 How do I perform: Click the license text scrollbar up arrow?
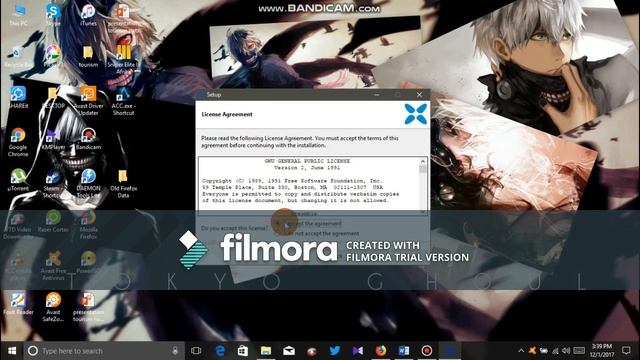pyautogui.click(x=423, y=162)
